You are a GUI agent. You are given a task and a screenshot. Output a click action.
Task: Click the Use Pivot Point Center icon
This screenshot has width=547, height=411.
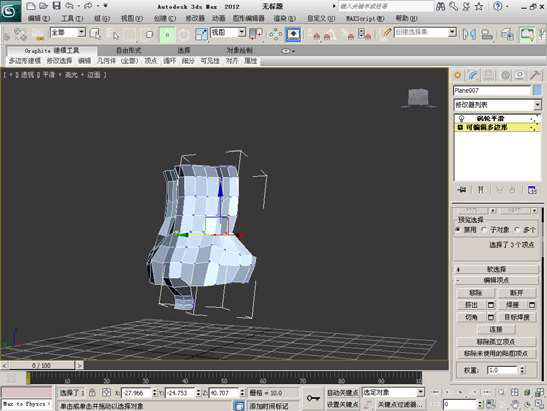click(x=257, y=34)
